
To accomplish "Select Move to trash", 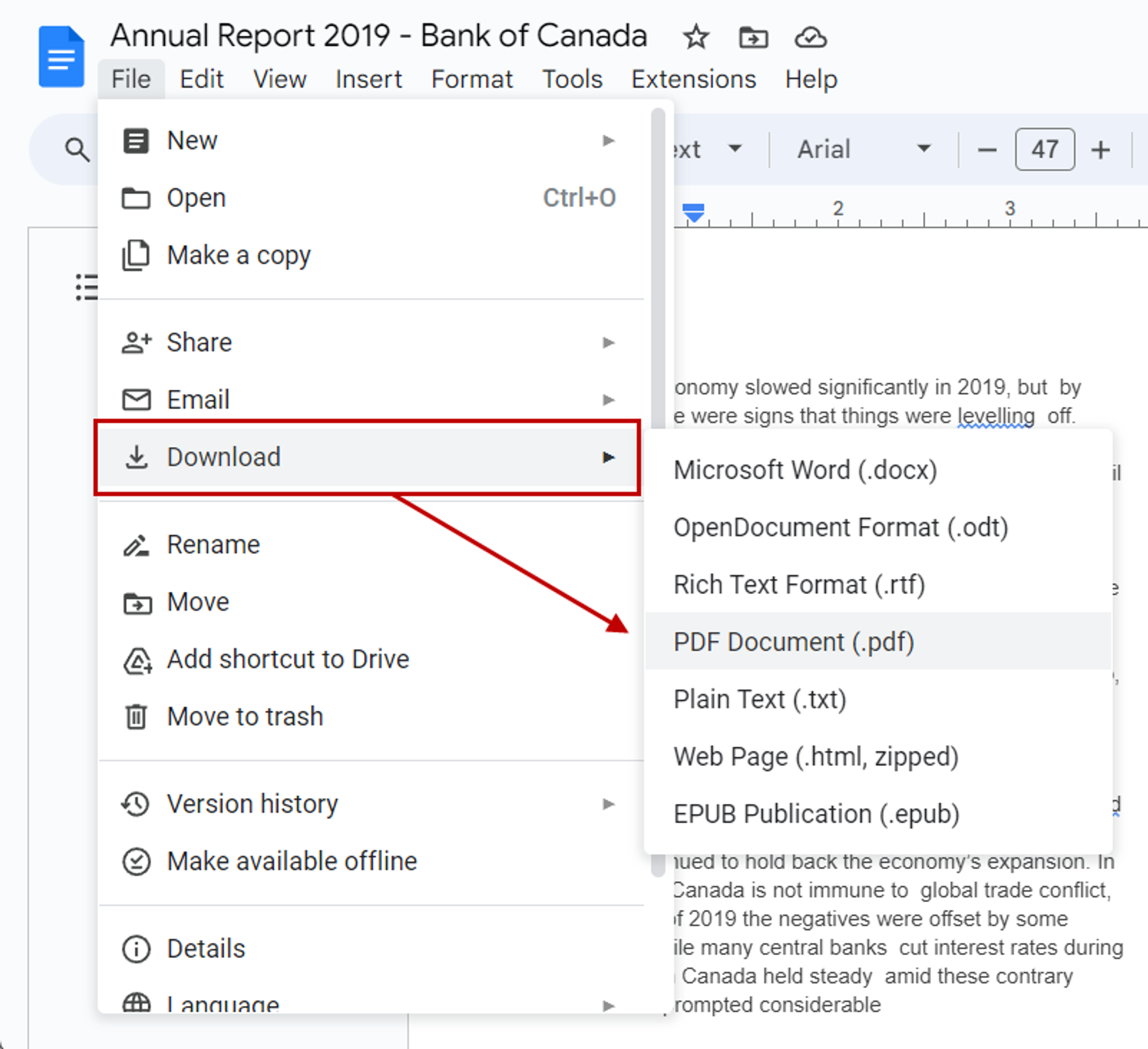I will (371, 717).
